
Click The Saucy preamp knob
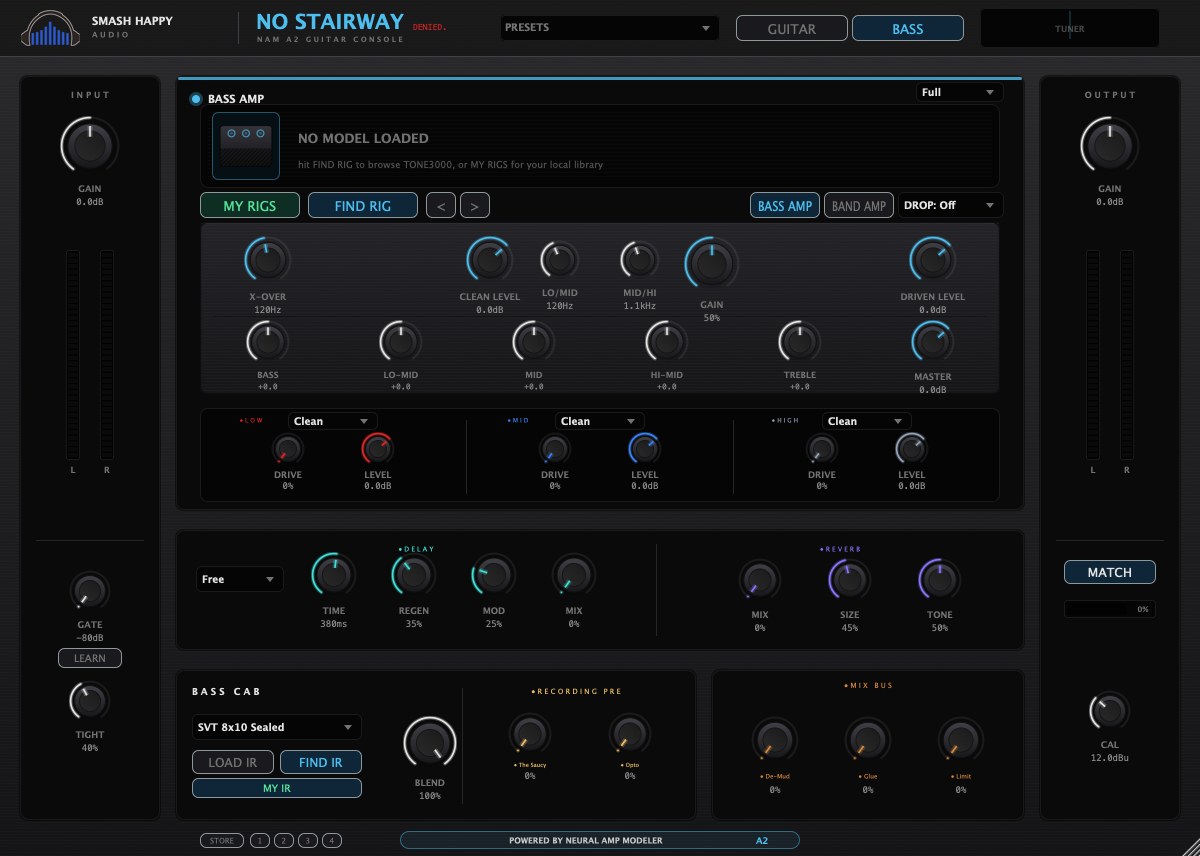point(530,735)
